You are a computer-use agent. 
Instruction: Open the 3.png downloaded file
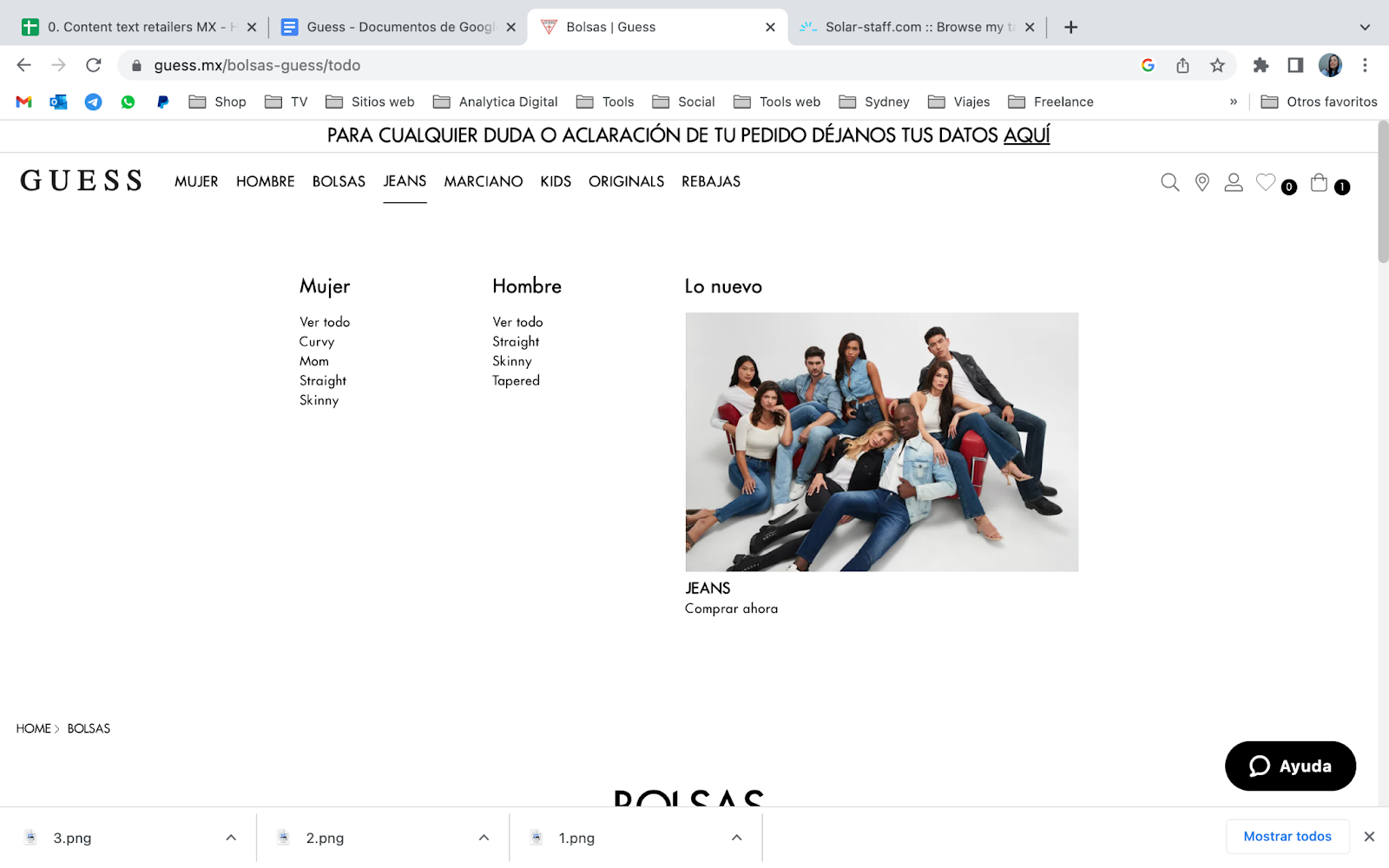click(72, 838)
